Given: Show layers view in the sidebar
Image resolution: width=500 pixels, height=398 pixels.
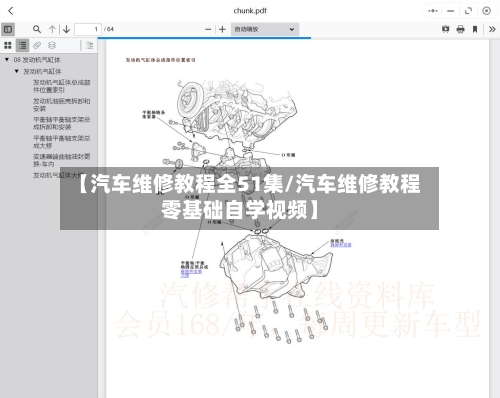Looking at the screenshot, I should [52, 45].
